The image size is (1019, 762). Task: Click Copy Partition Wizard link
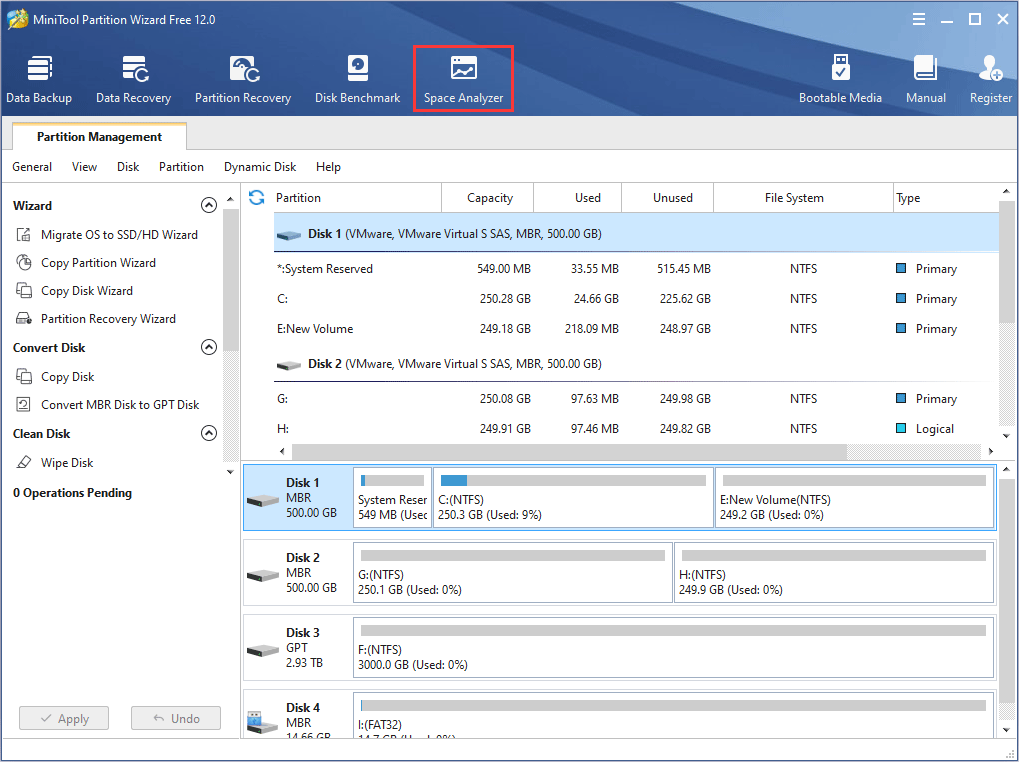click(x=98, y=262)
